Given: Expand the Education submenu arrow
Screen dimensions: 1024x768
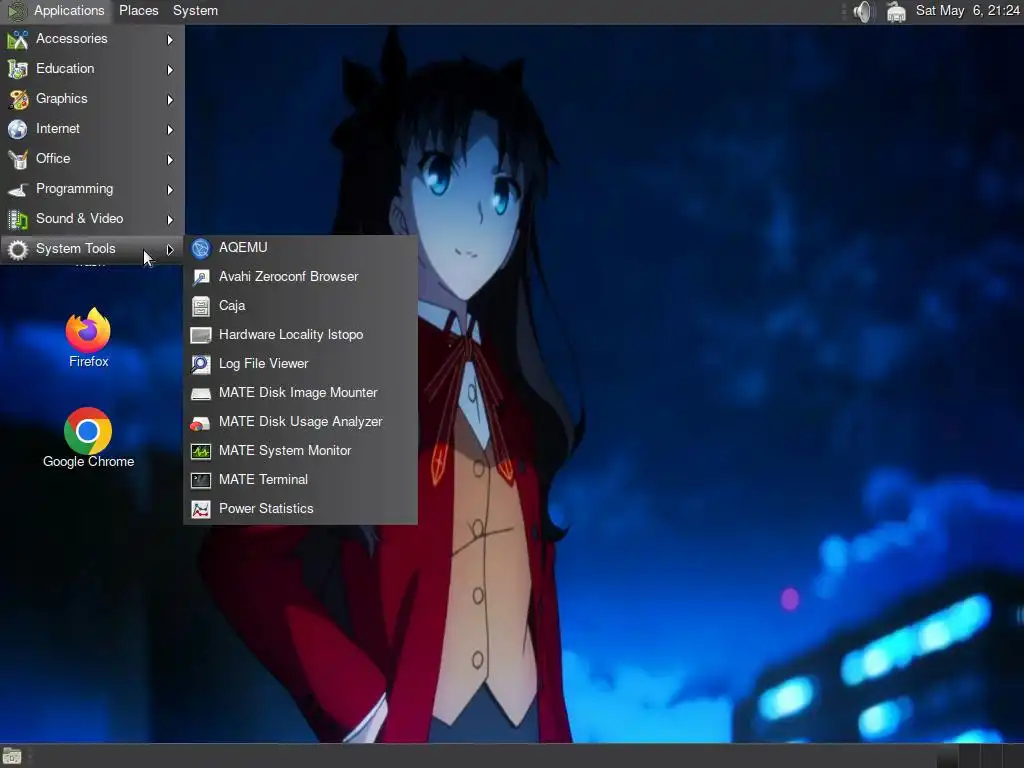Looking at the screenshot, I should 170,70.
